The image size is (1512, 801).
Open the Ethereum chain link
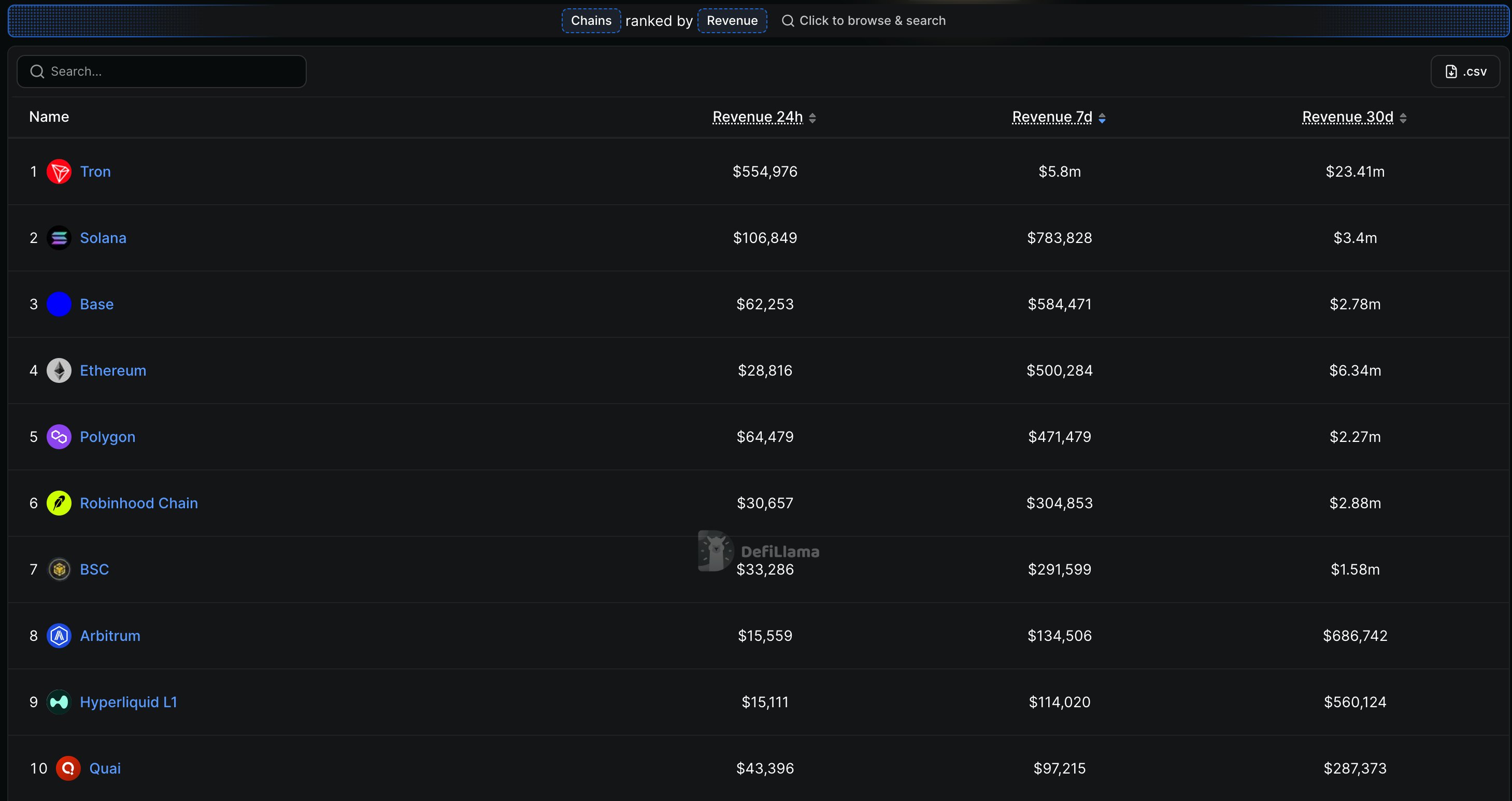(112, 370)
